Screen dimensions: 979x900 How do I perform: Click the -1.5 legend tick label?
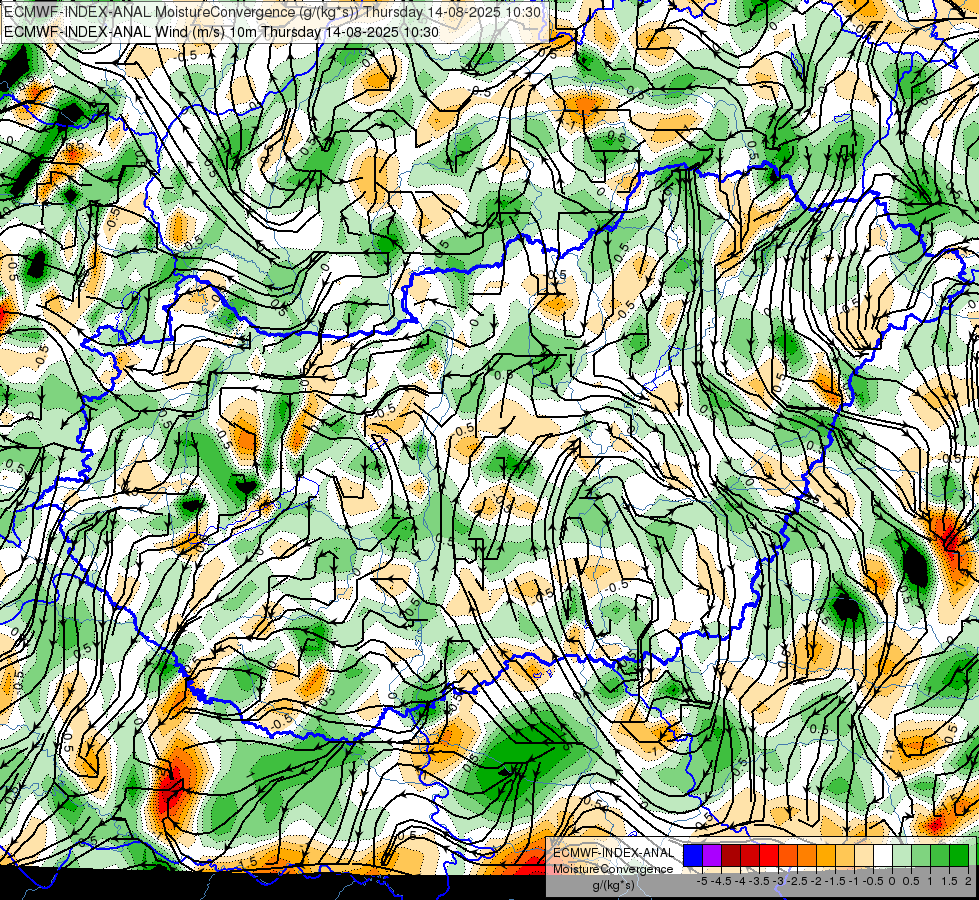pos(835,881)
